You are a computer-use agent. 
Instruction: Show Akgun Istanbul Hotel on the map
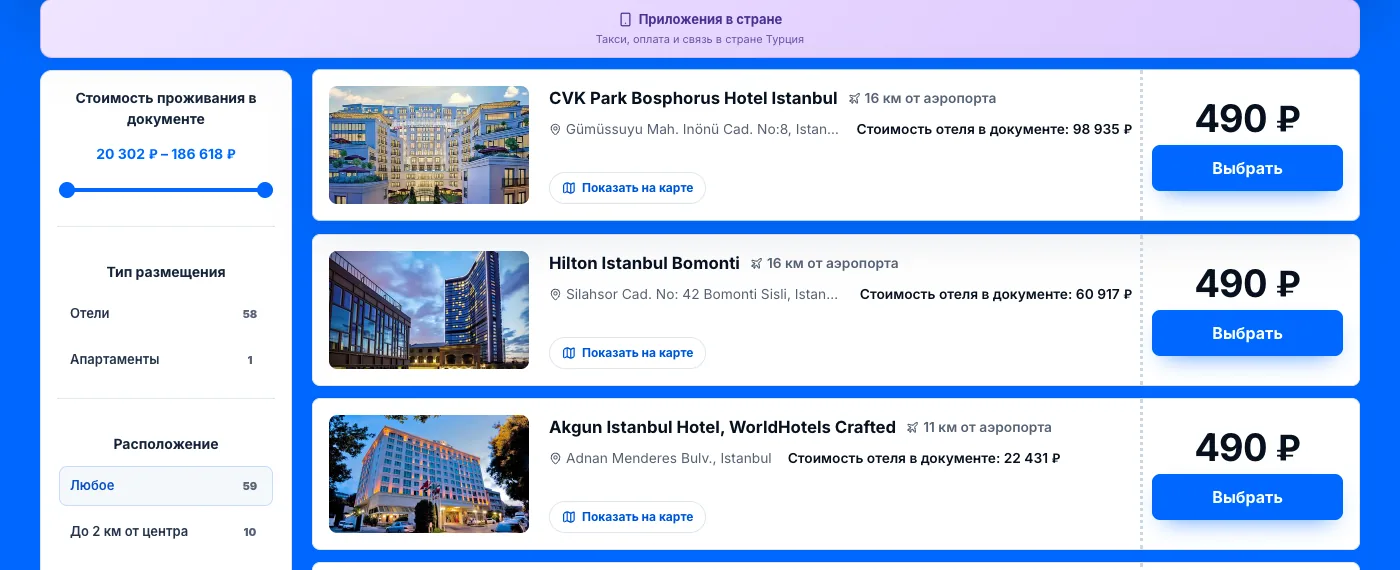627,517
